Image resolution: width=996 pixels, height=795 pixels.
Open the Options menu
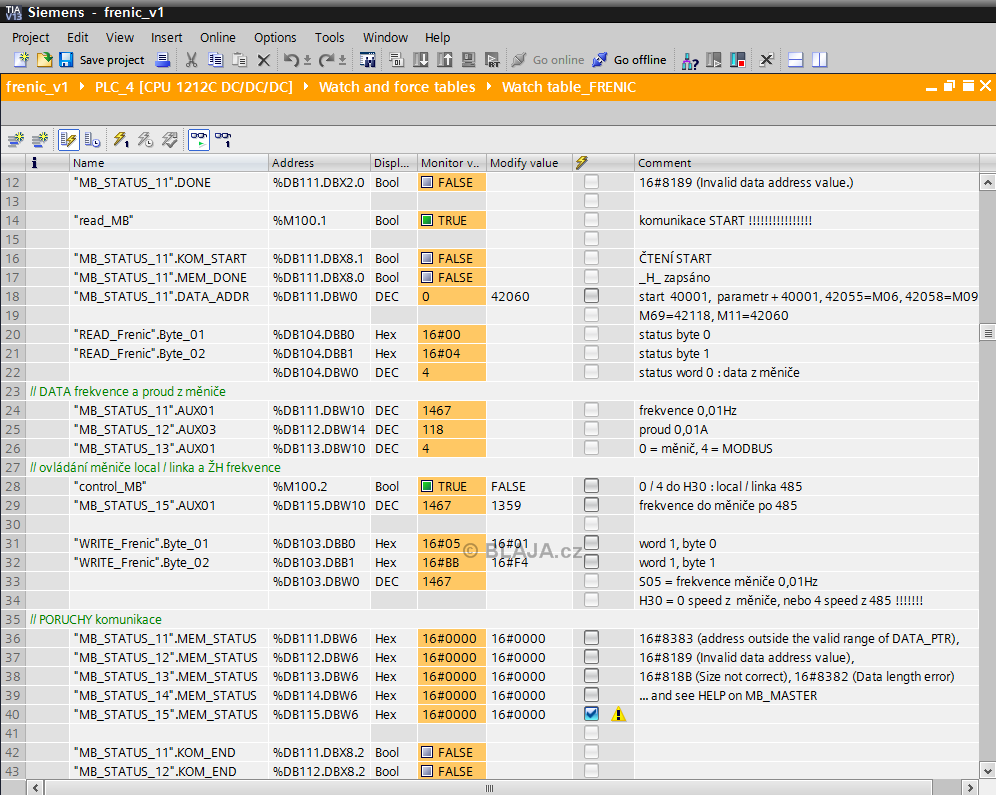point(275,37)
